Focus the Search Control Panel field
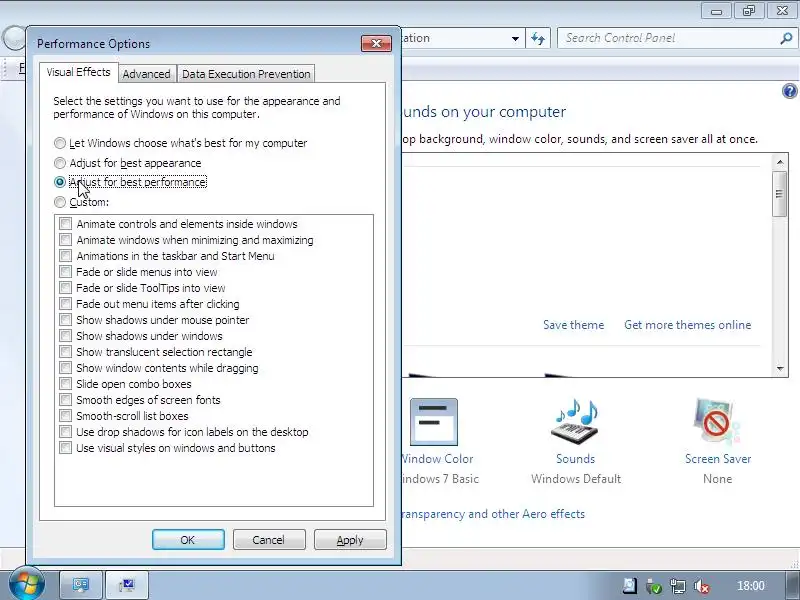 coord(668,38)
